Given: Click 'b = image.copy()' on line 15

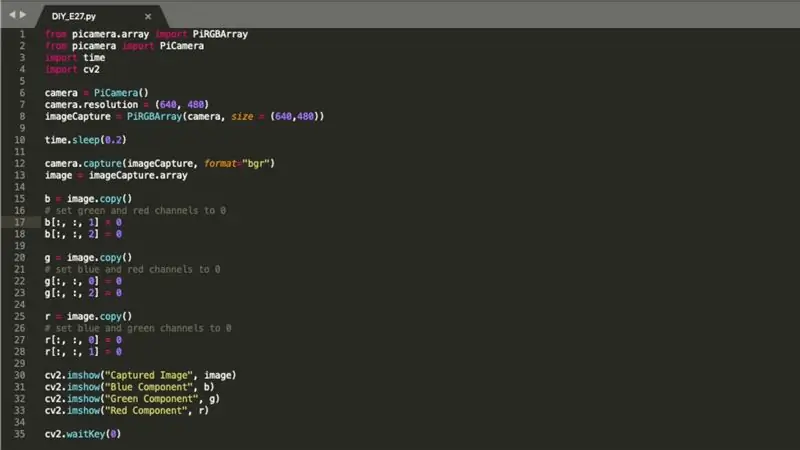Looking at the screenshot, I should pos(88,199).
